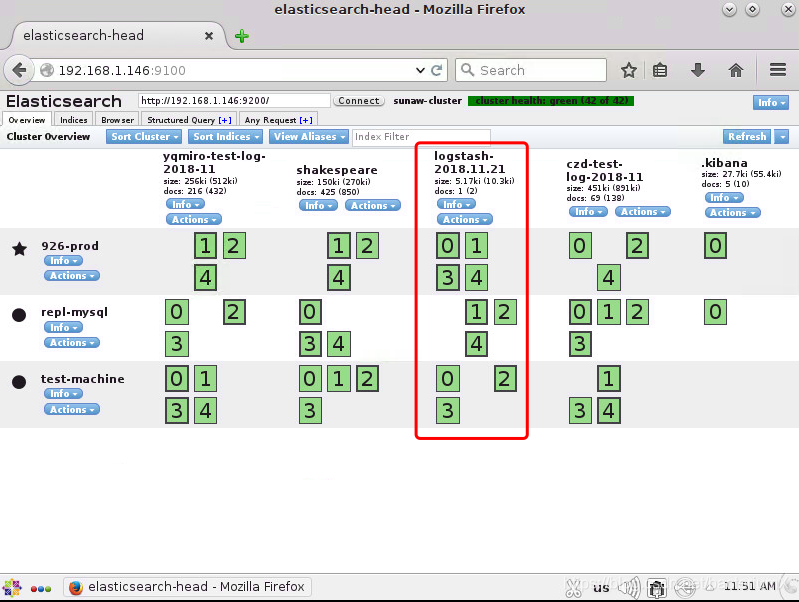Switch to the Overview tab
Screen dimensions: 799x602
coord(27,120)
